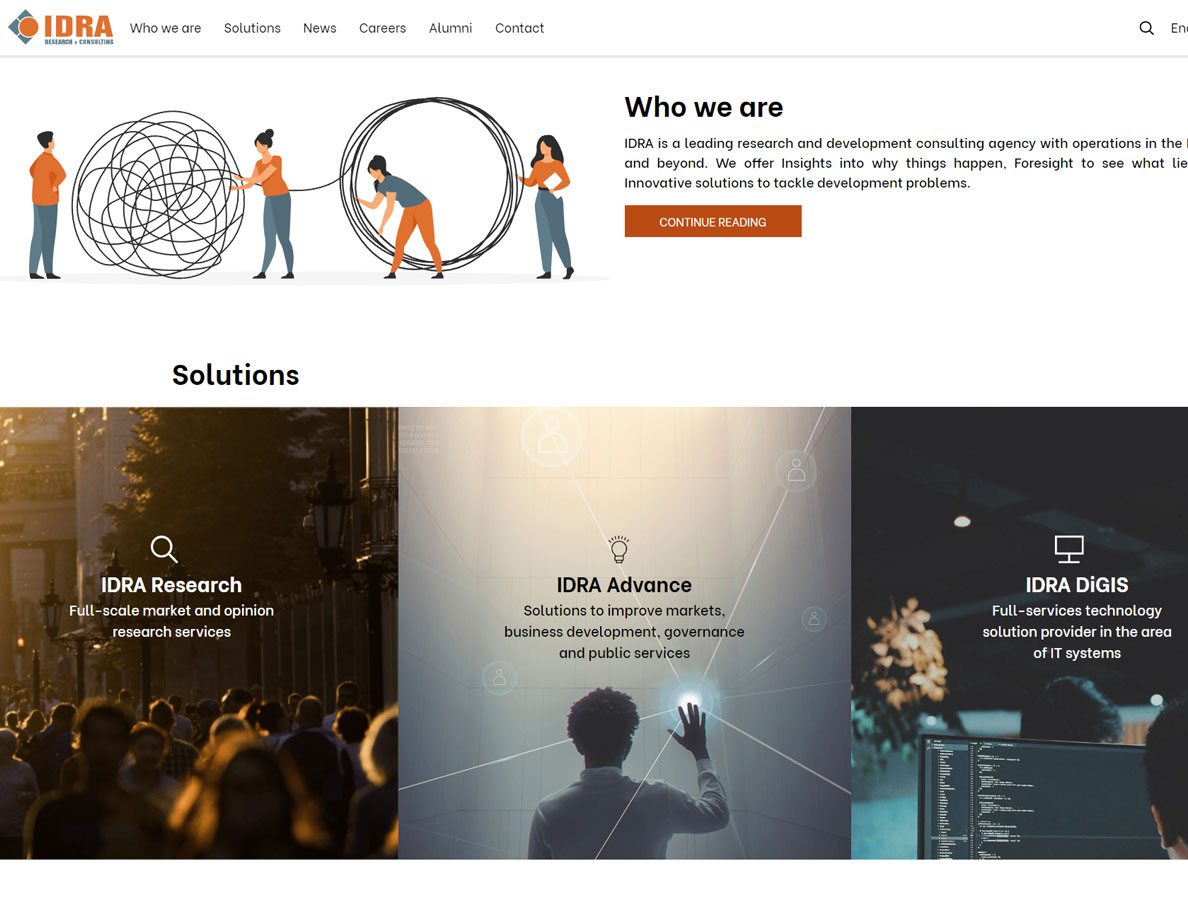
Task: Click the monitor icon above IDRA DiGIS
Action: pyautogui.click(x=1069, y=549)
